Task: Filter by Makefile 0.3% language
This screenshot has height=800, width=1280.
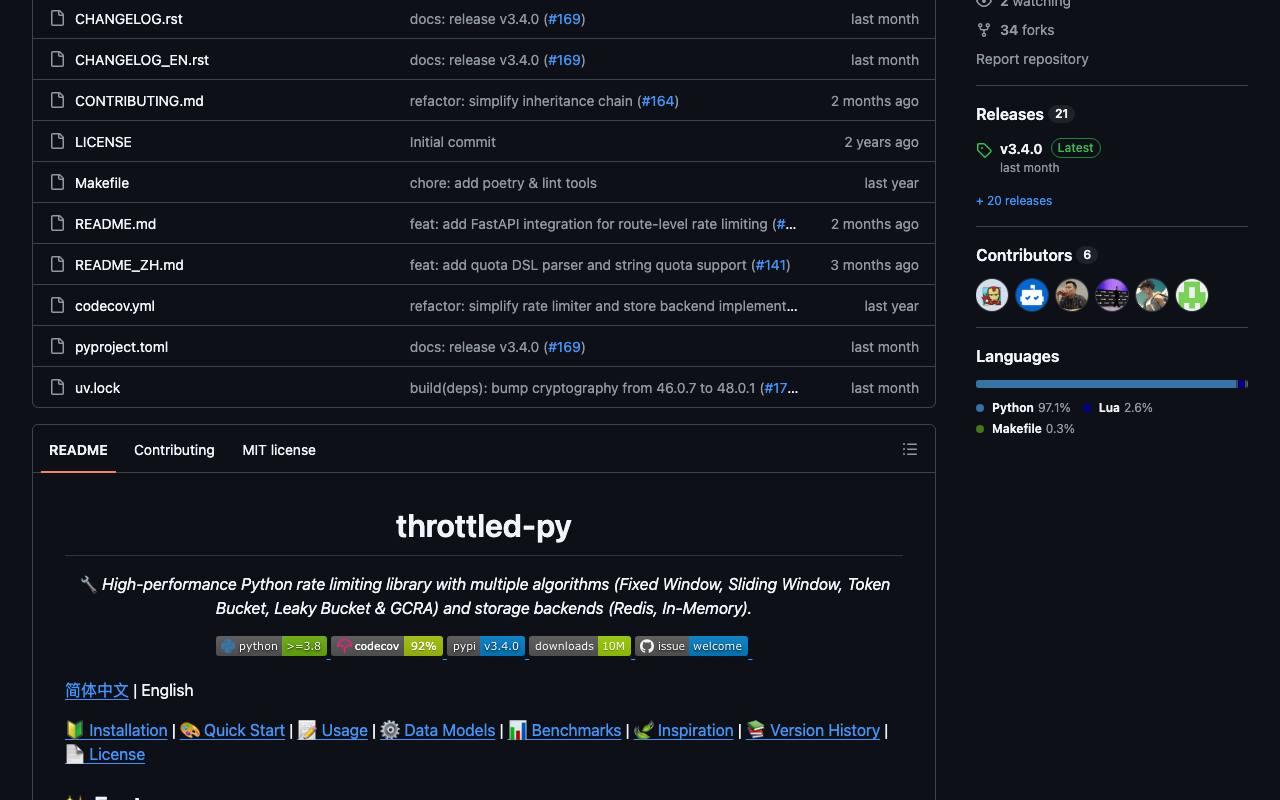Action: point(1025,429)
